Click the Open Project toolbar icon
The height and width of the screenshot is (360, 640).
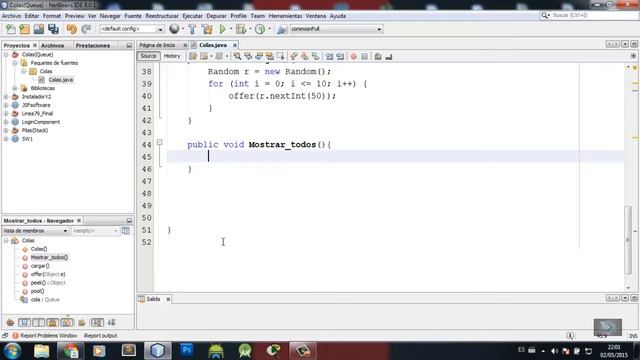[39, 29]
